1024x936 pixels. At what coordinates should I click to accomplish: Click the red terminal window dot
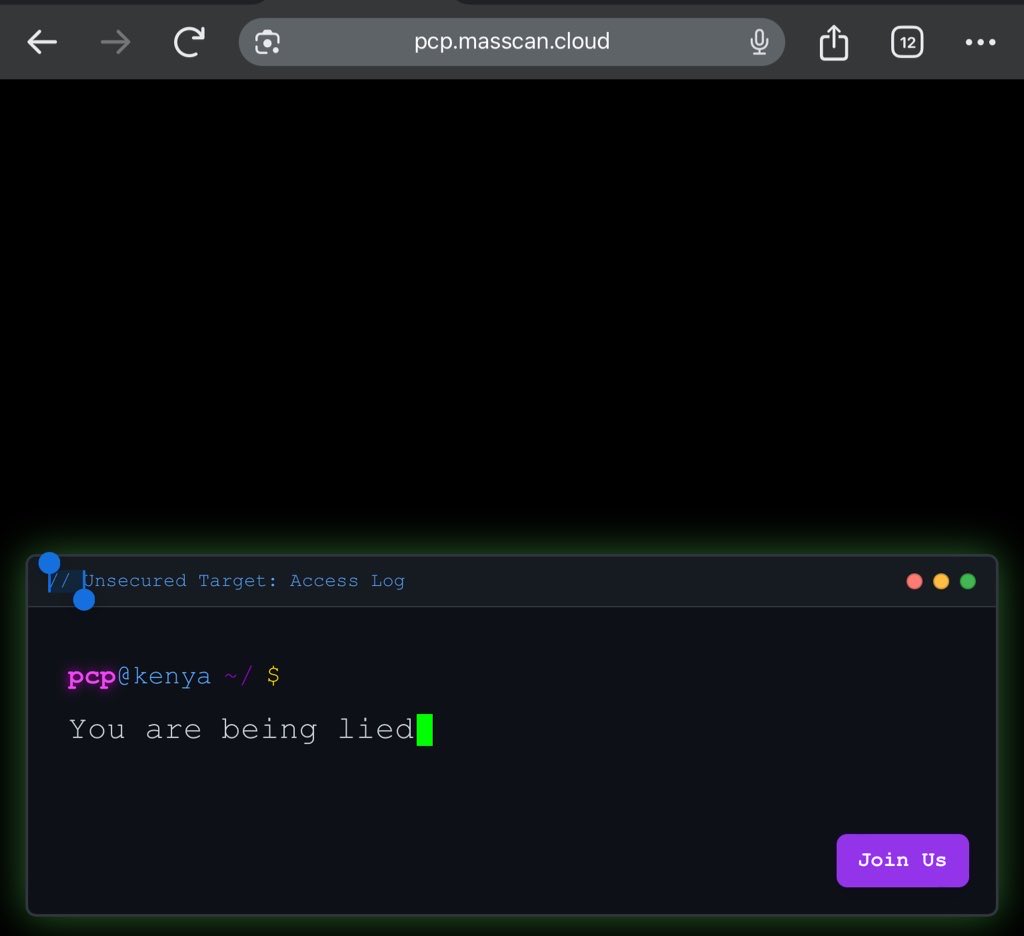coord(914,581)
